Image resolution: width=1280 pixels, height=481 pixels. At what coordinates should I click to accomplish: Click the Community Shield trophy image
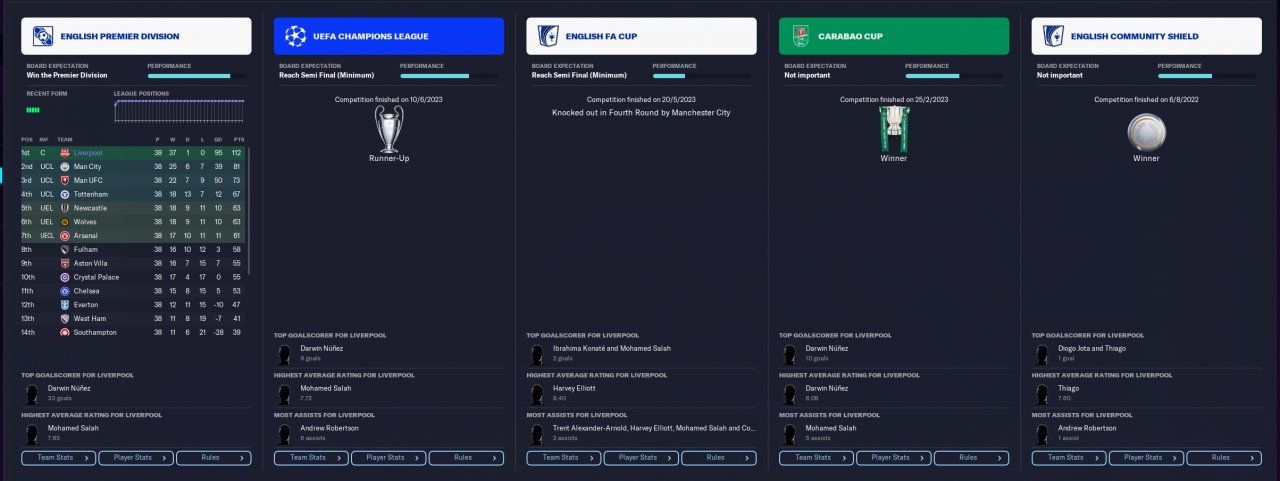click(1146, 130)
